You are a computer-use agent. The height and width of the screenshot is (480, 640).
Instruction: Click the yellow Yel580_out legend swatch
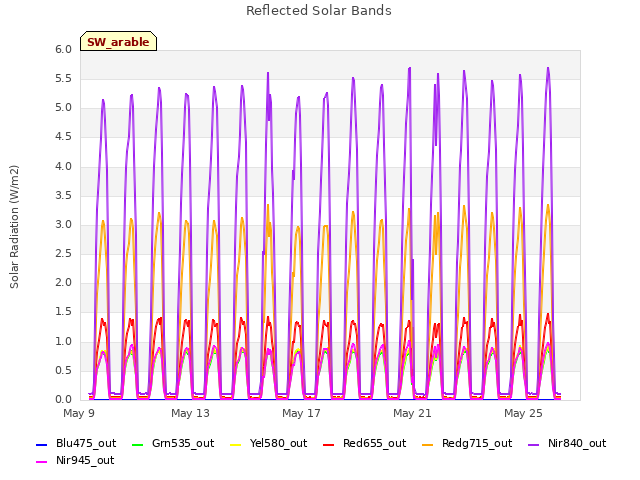pyautogui.click(x=236, y=444)
